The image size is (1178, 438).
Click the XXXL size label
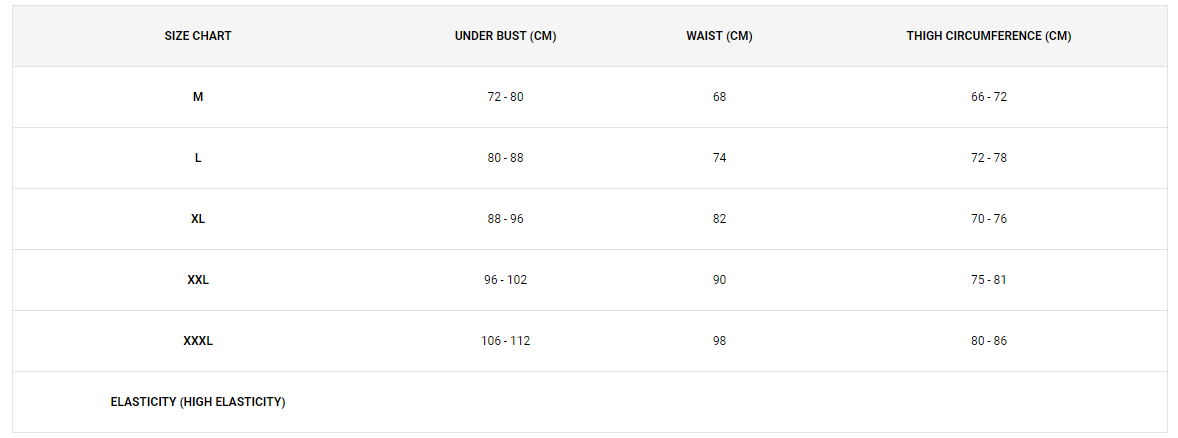point(198,340)
